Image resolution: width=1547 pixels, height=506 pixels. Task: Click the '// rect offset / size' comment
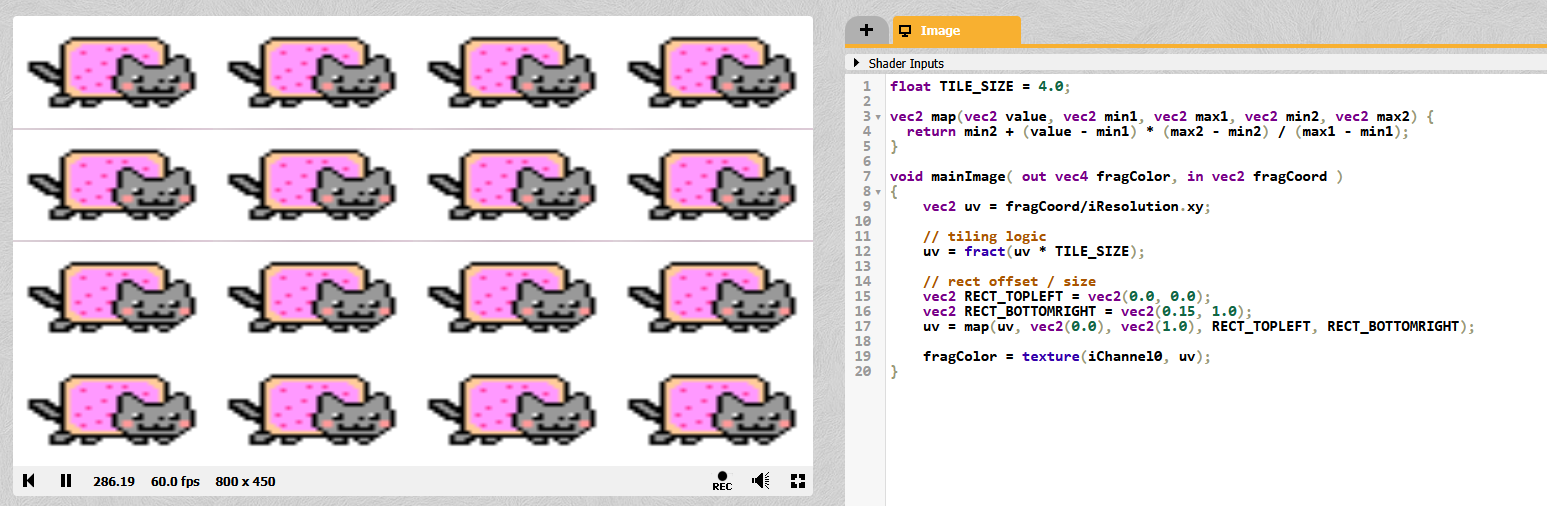tap(1009, 281)
